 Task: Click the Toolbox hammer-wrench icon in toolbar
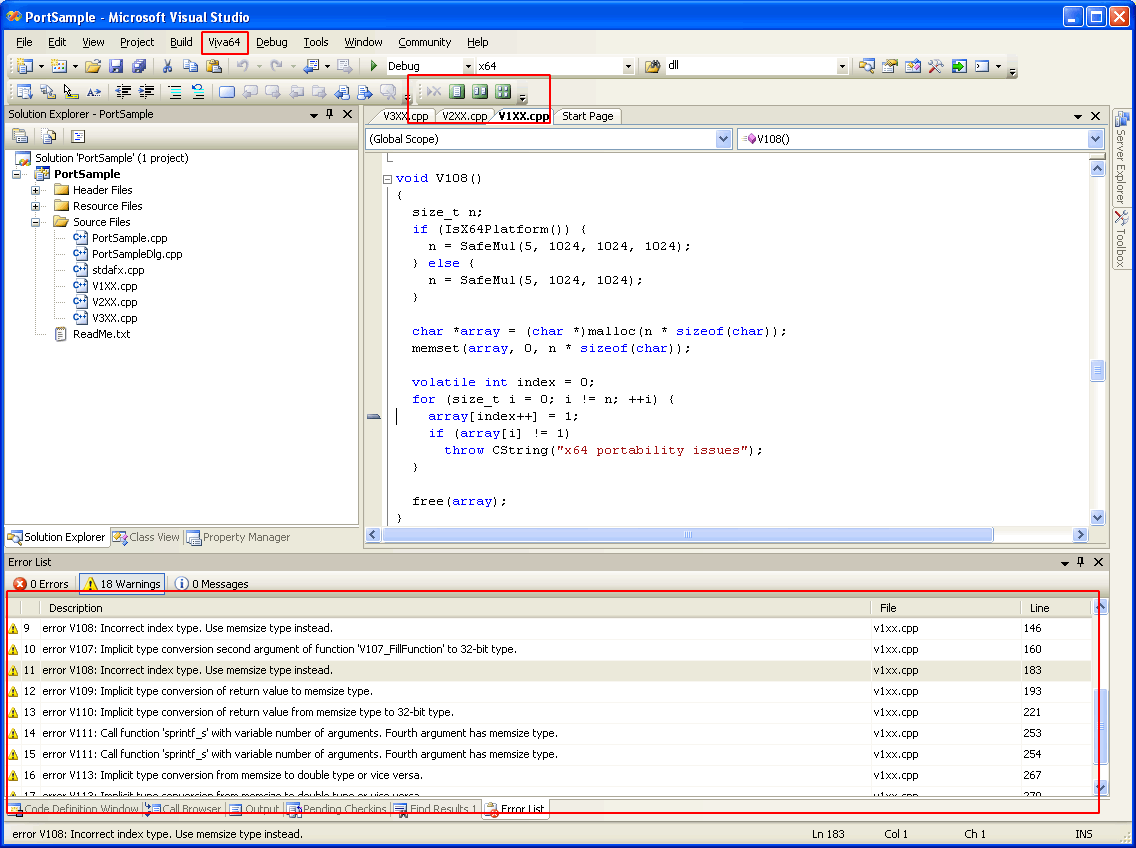coord(935,67)
